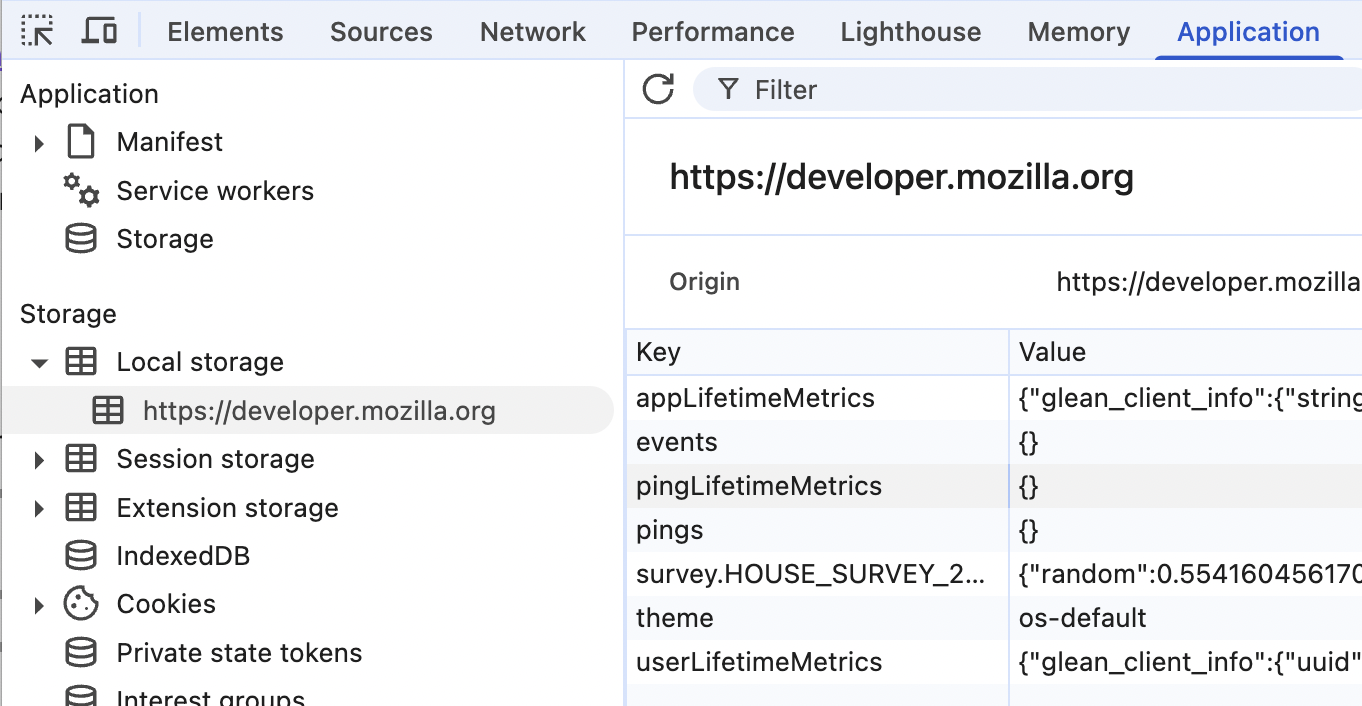Switch to the Network tab

point(532,32)
